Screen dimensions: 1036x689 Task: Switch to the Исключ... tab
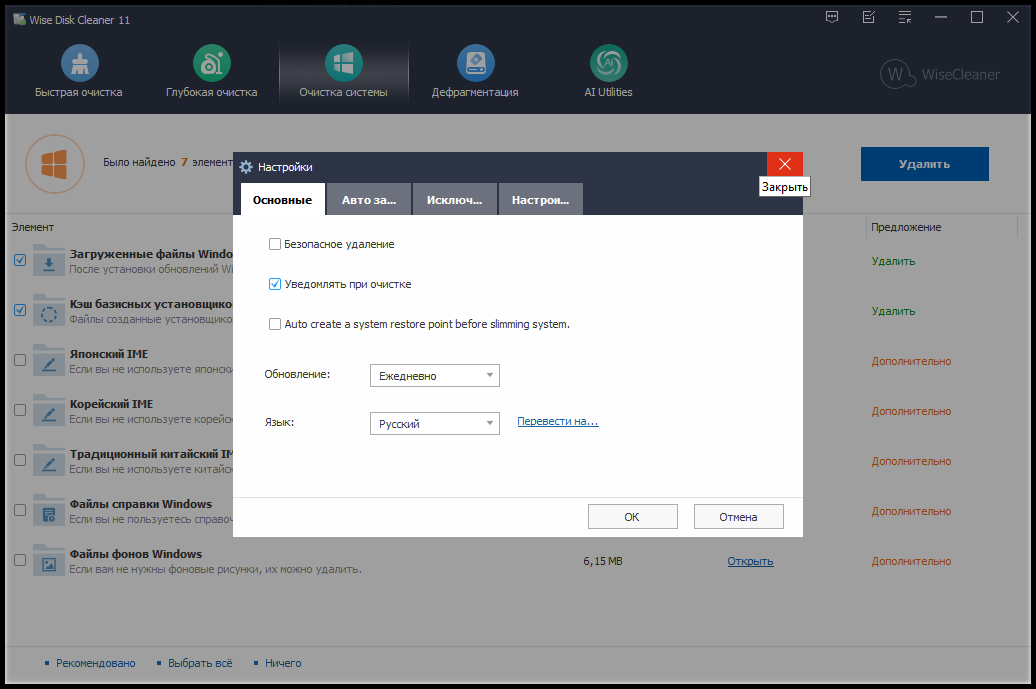point(455,199)
